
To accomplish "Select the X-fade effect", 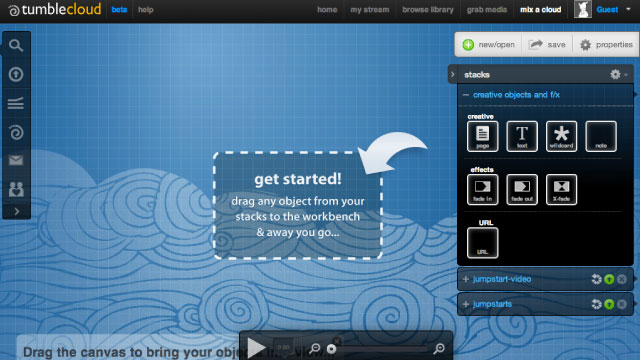I will (562, 189).
